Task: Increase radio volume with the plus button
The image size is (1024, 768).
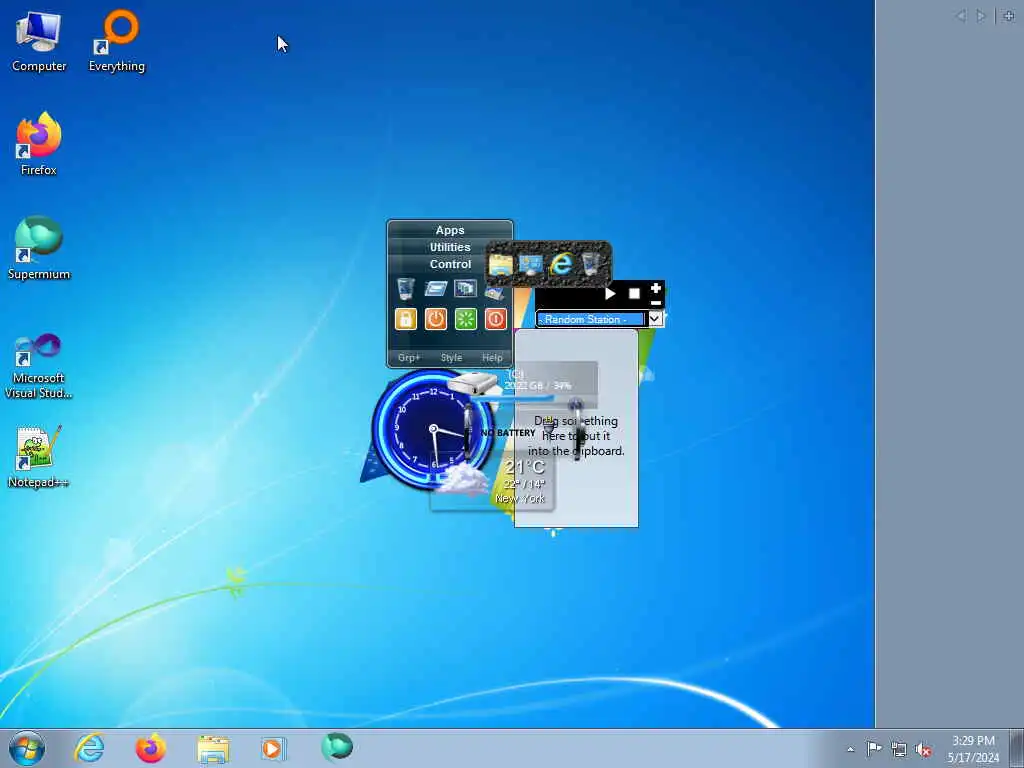Action: coord(656,288)
